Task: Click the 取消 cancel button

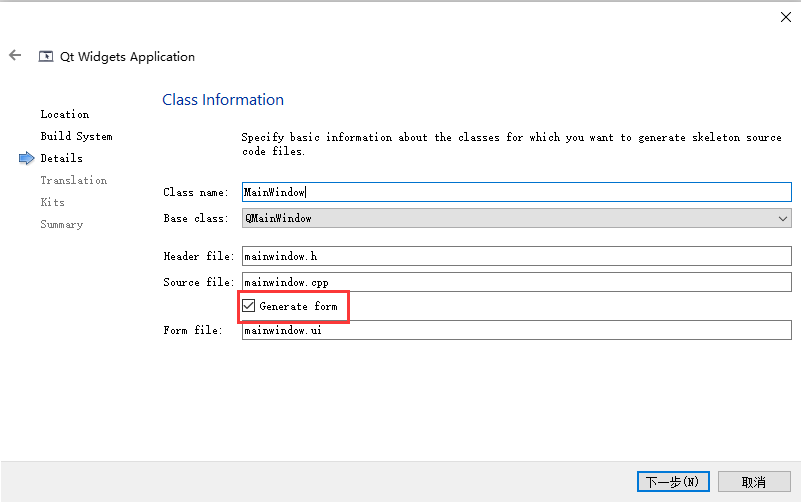Action: point(754,482)
